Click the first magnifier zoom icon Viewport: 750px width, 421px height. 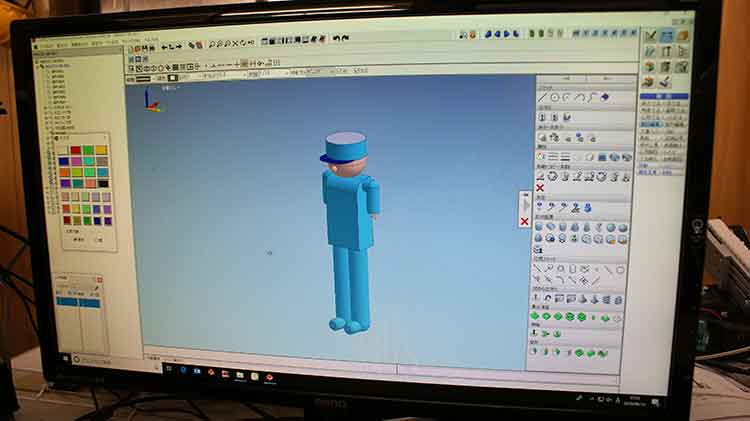[x=212, y=44]
